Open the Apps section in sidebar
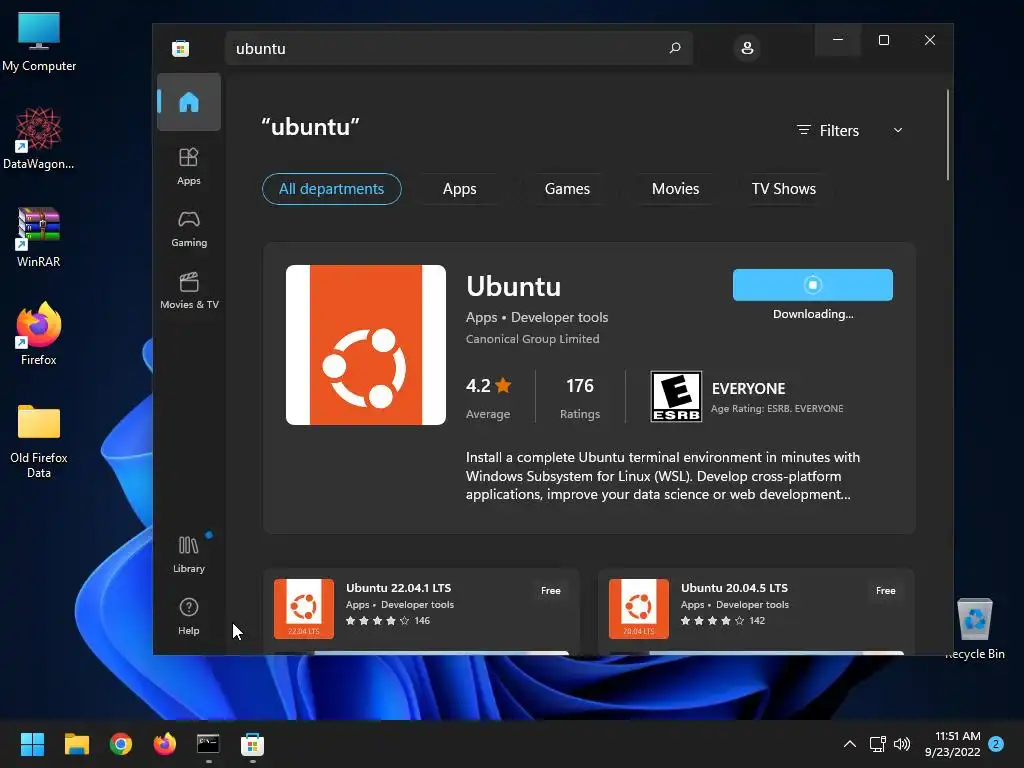Screen dimensions: 1024x768 point(189,166)
